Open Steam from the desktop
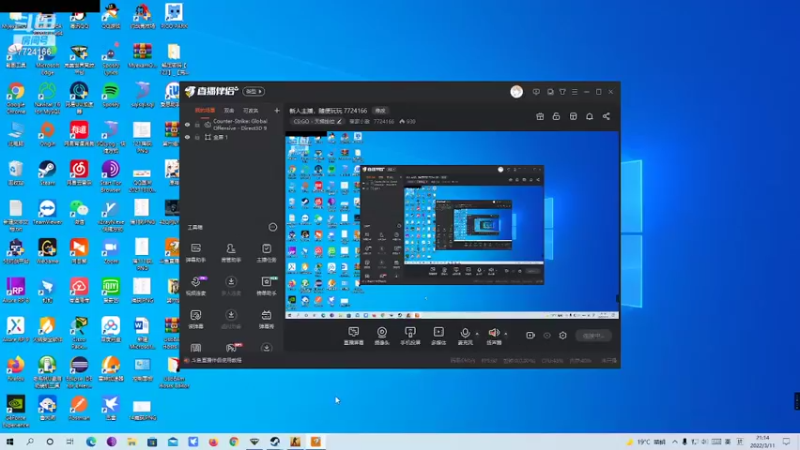Viewport: 800px width, 450px height. pos(47,173)
